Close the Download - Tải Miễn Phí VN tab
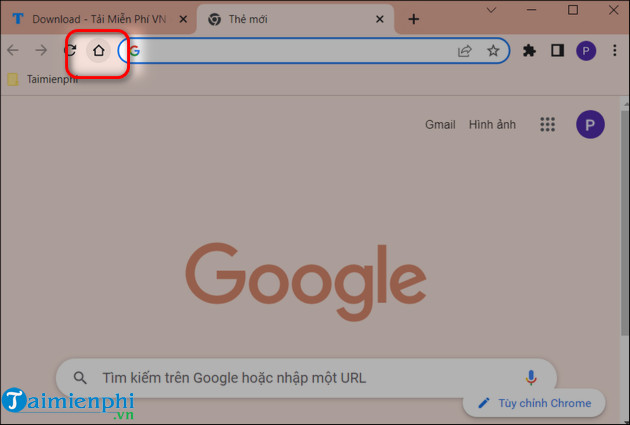The image size is (630, 425). [x=183, y=19]
